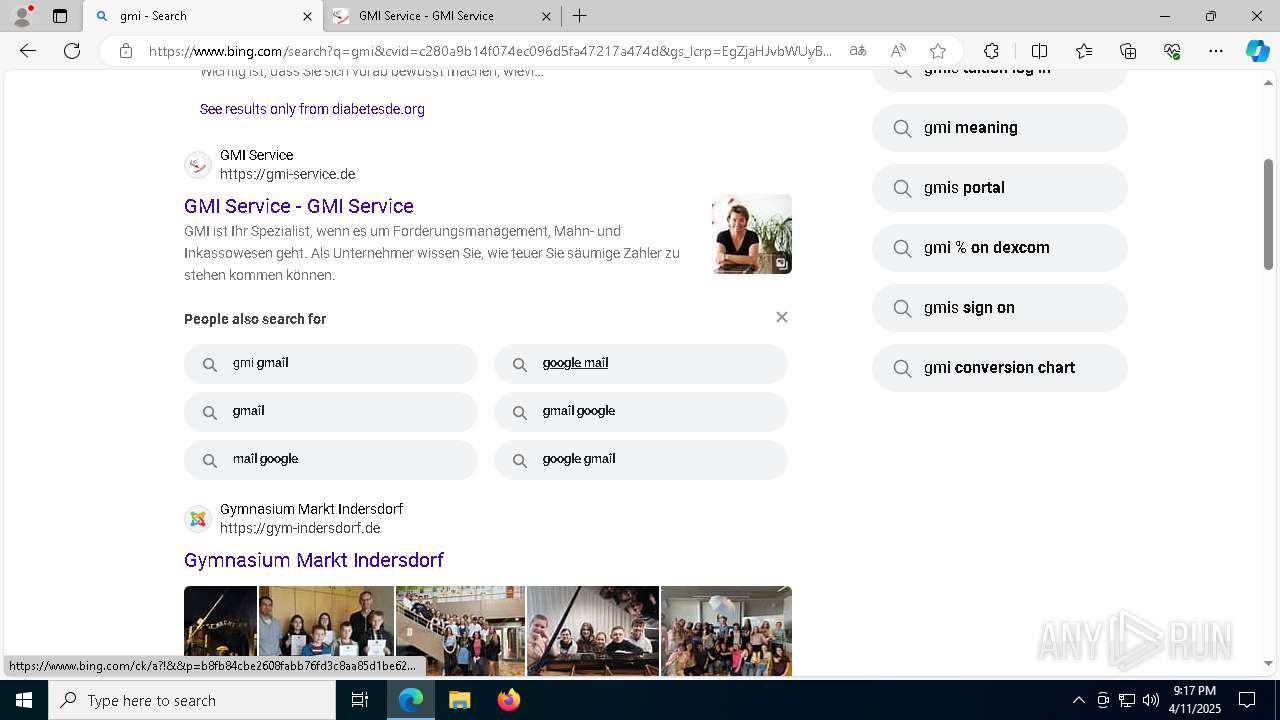Toggle split screen view
Viewport: 1280px width, 720px height.
1039,51
